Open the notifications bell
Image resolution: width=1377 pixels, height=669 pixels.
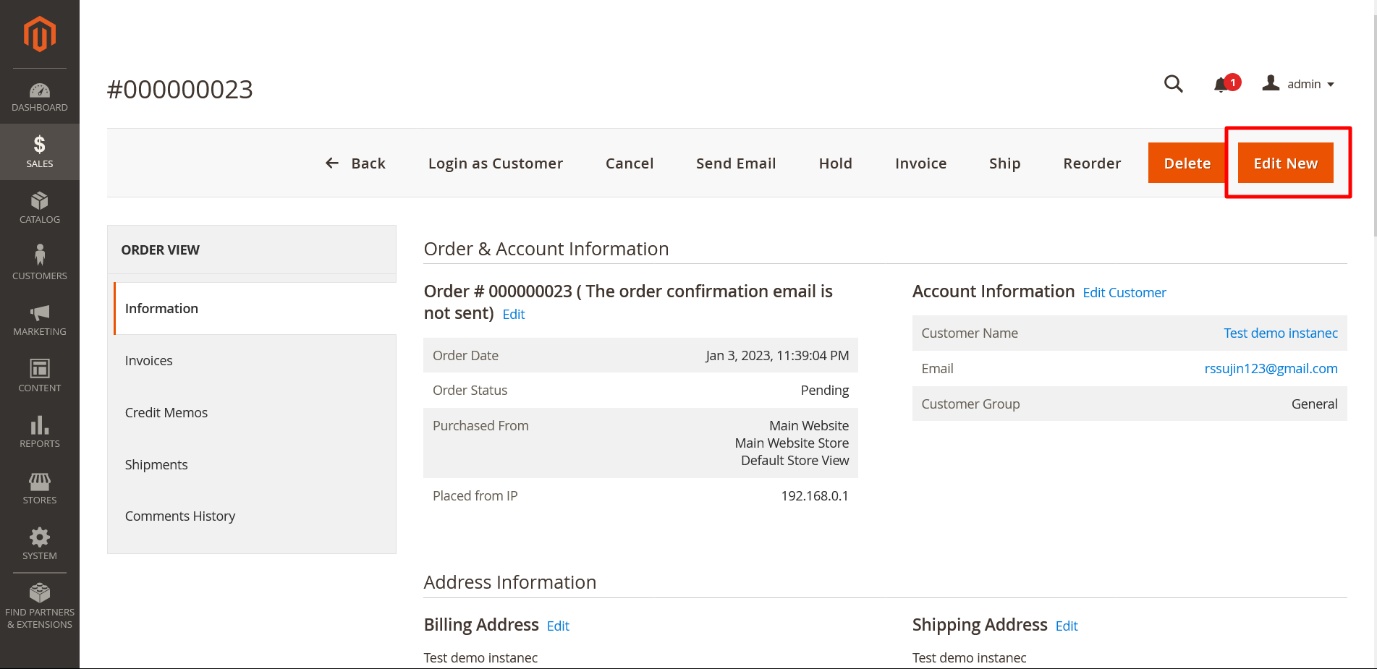1221,84
